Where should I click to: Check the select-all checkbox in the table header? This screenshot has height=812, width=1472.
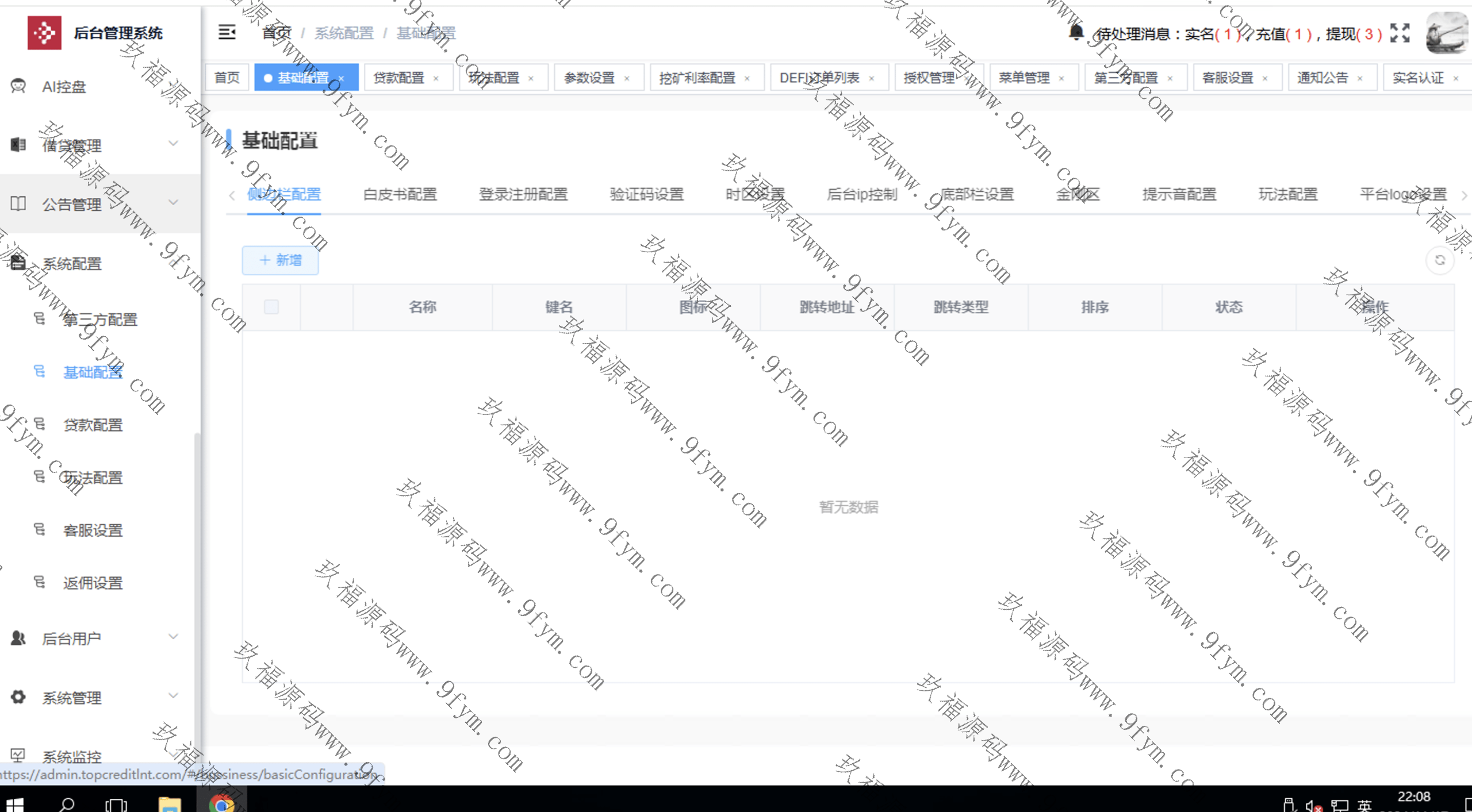[x=271, y=307]
